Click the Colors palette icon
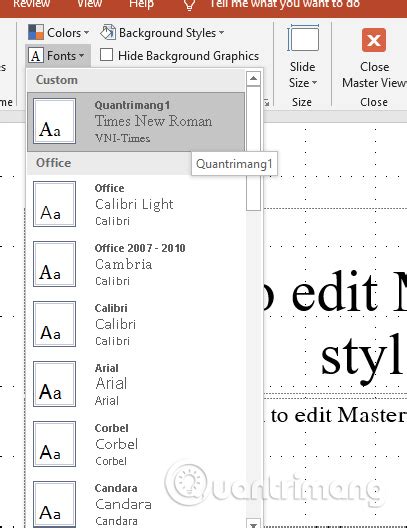Screen dimensions: 407x528 [36, 33]
